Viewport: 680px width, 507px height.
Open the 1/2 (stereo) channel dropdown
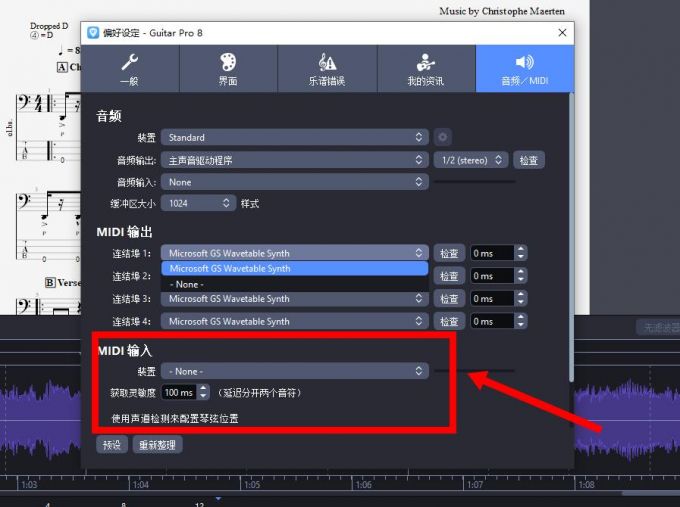472,160
